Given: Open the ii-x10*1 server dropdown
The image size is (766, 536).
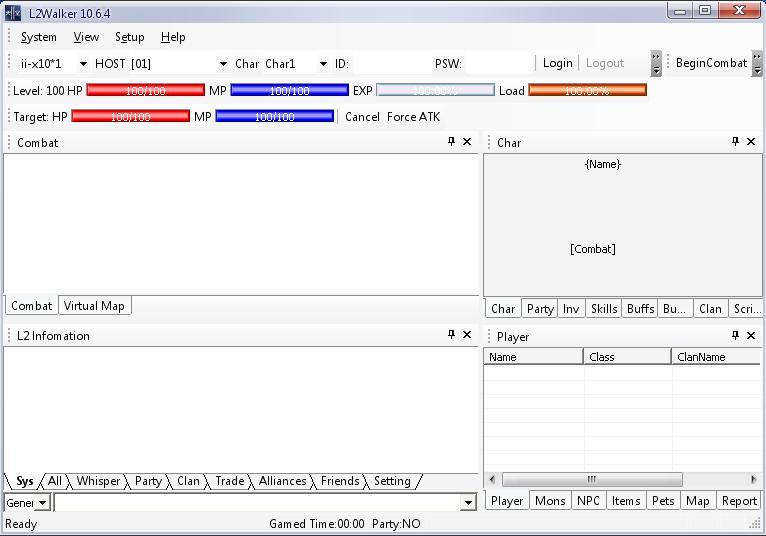Looking at the screenshot, I should pos(83,64).
